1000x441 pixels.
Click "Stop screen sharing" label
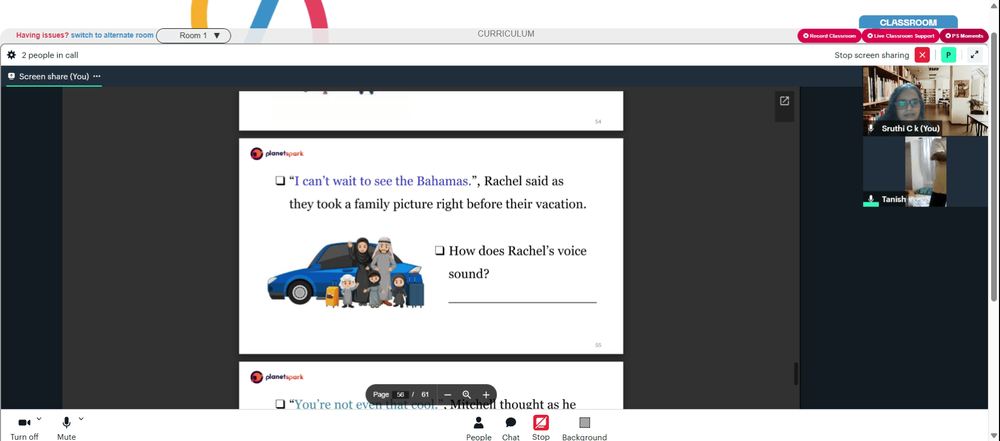(871, 55)
